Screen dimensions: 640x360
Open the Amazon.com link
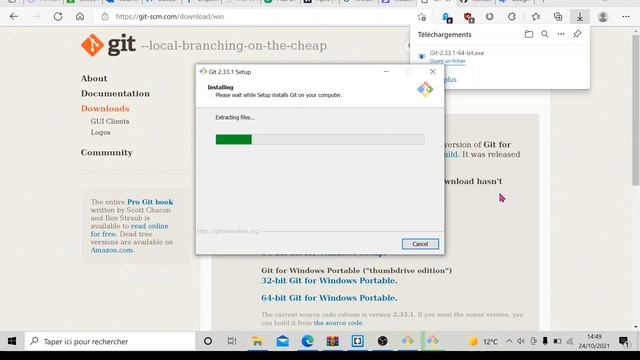pyautogui.click(x=112, y=250)
